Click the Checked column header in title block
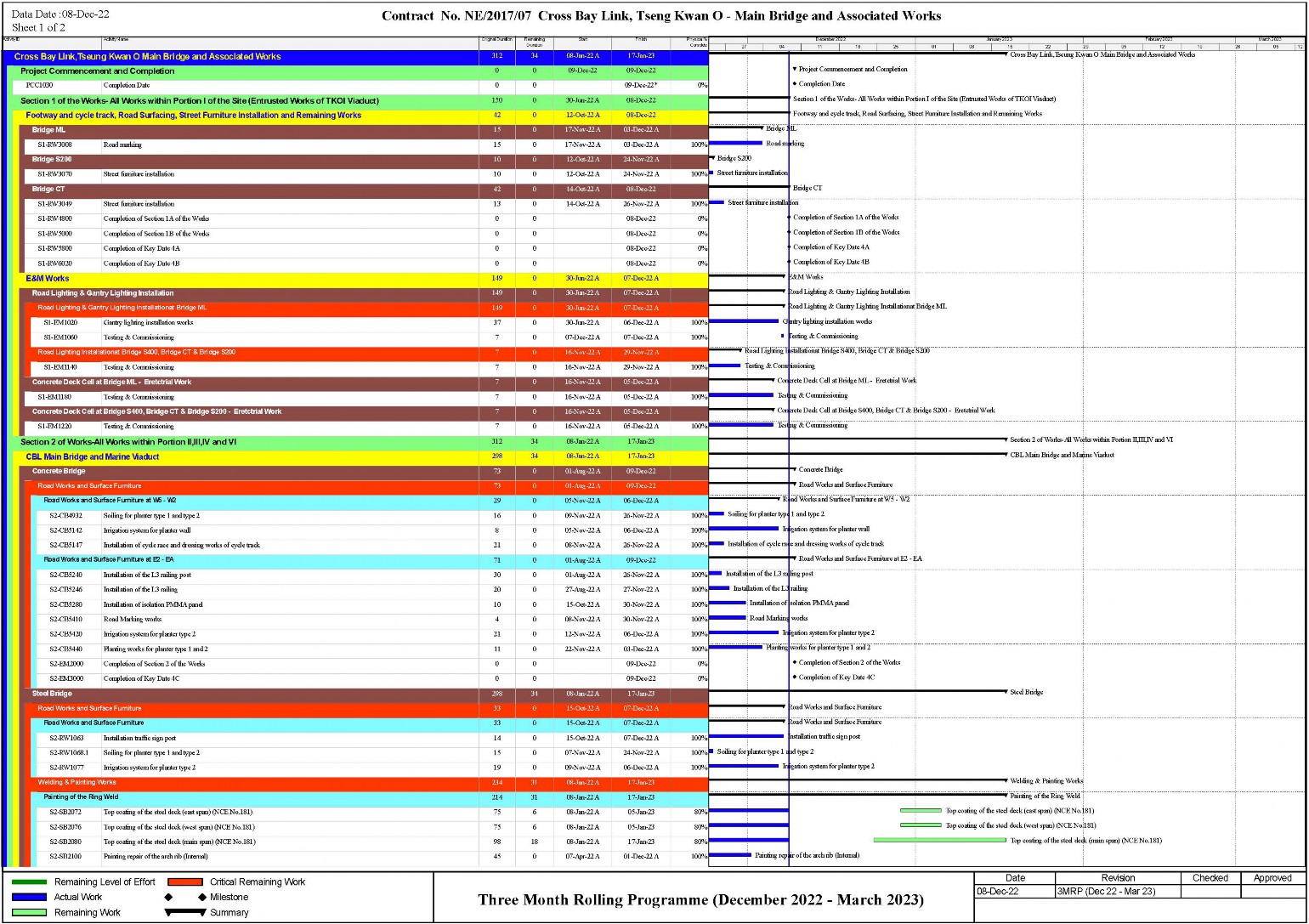Image resolution: width=1309 pixels, height=924 pixels. point(1210,878)
